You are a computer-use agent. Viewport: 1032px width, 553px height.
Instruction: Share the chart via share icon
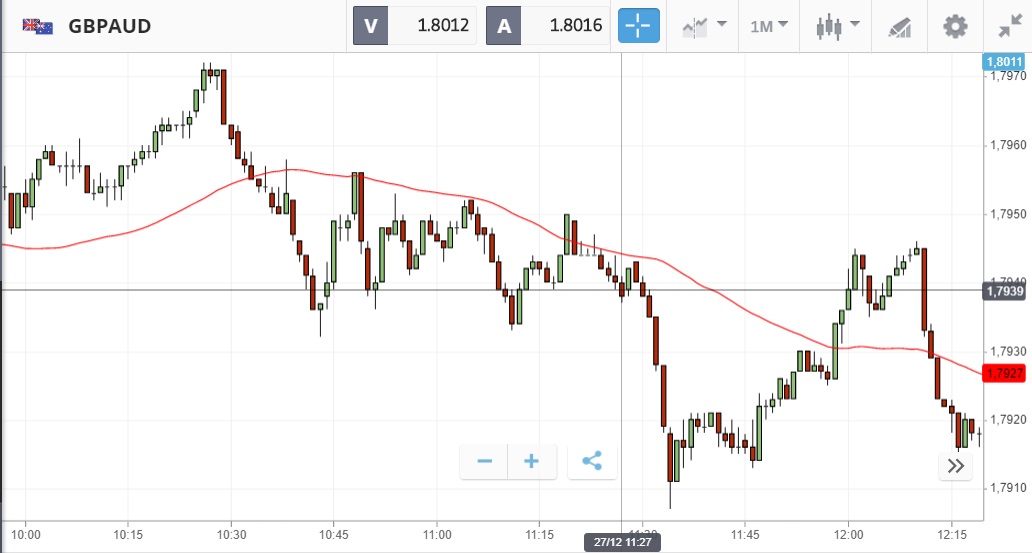tap(592, 461)
